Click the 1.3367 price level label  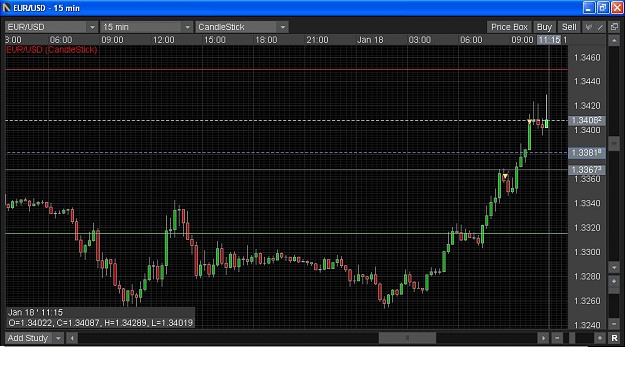(587, 170)
